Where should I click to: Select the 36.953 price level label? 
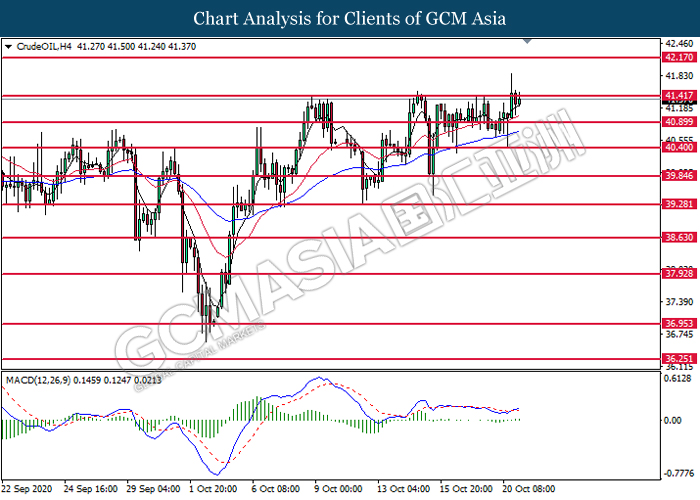pyautogui.click(x=679, y=323)
